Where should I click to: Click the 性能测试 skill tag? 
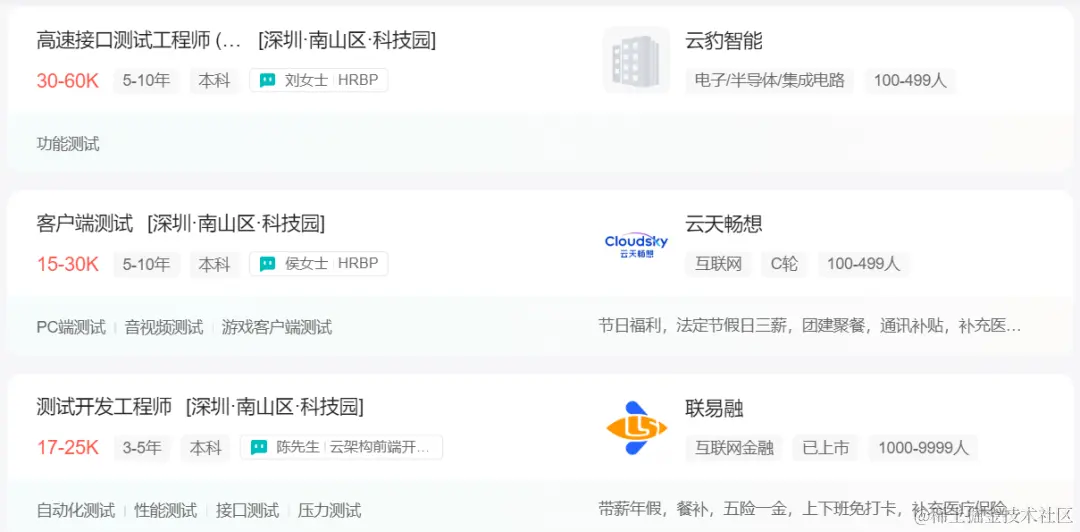tap(165, 511)
